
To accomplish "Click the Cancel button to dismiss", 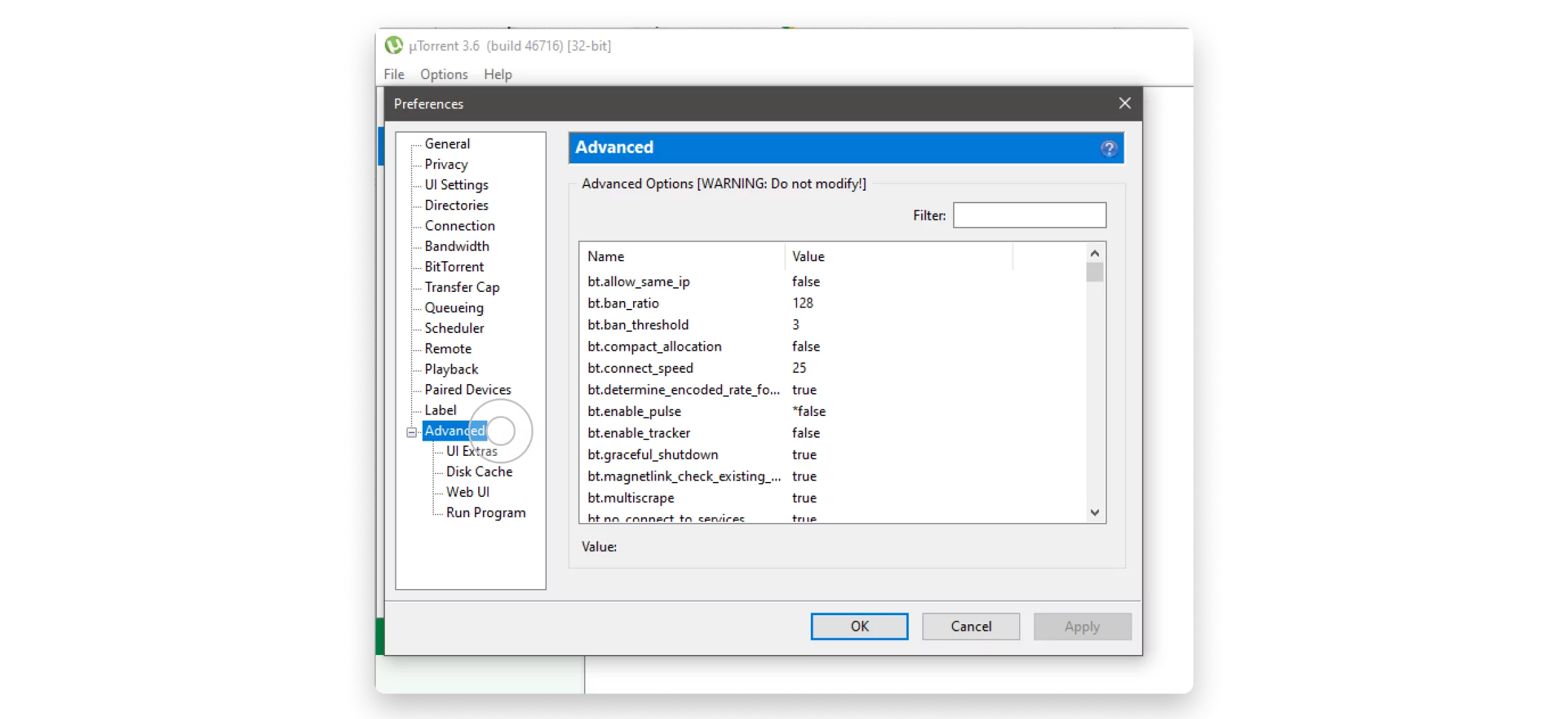I will [x=971, y=626].
